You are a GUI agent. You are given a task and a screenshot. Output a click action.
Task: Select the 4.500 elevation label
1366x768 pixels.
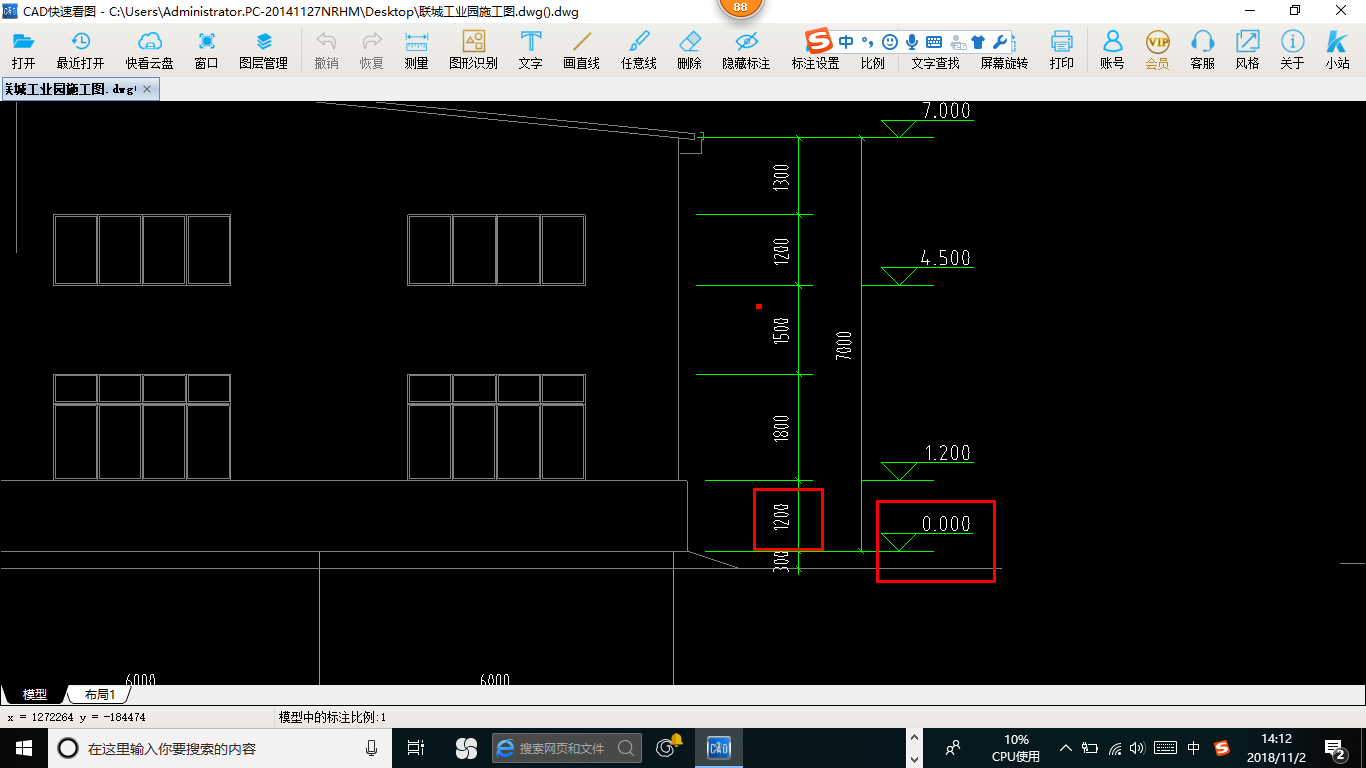click(x=945, y=258)
